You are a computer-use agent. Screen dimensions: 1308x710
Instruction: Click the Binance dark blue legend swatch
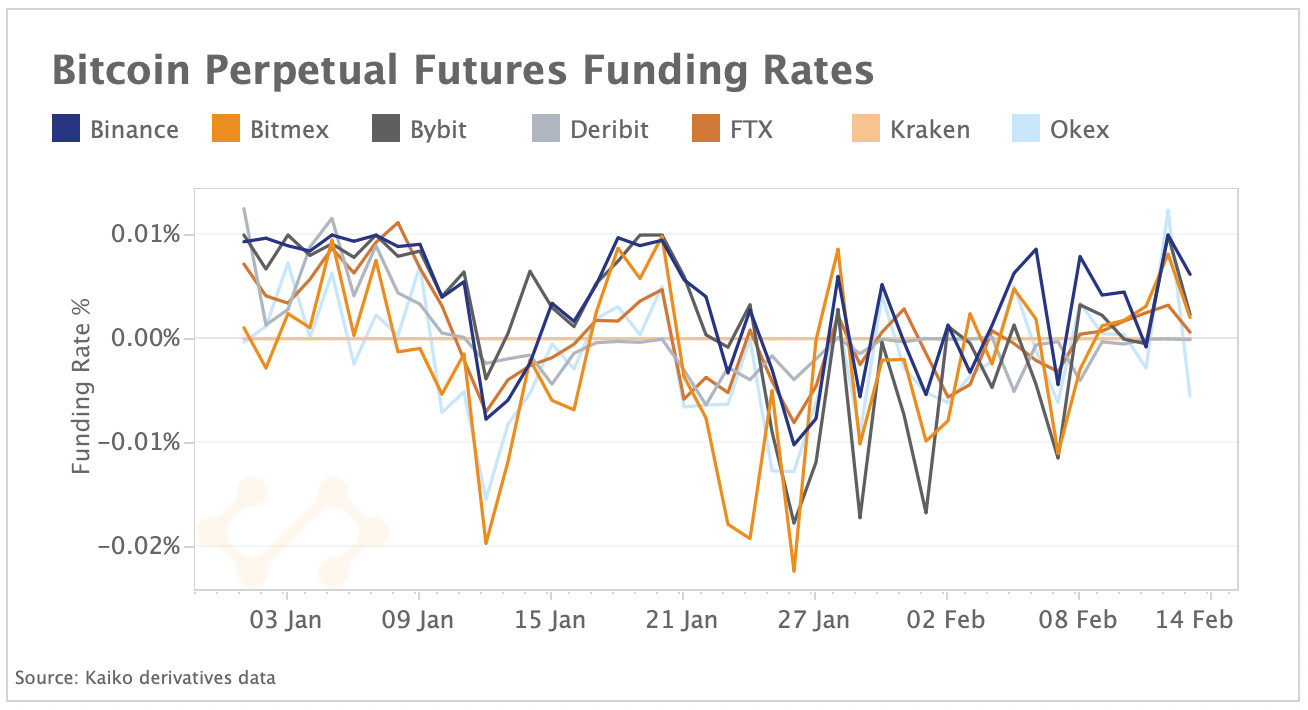(x=65, y=129)
